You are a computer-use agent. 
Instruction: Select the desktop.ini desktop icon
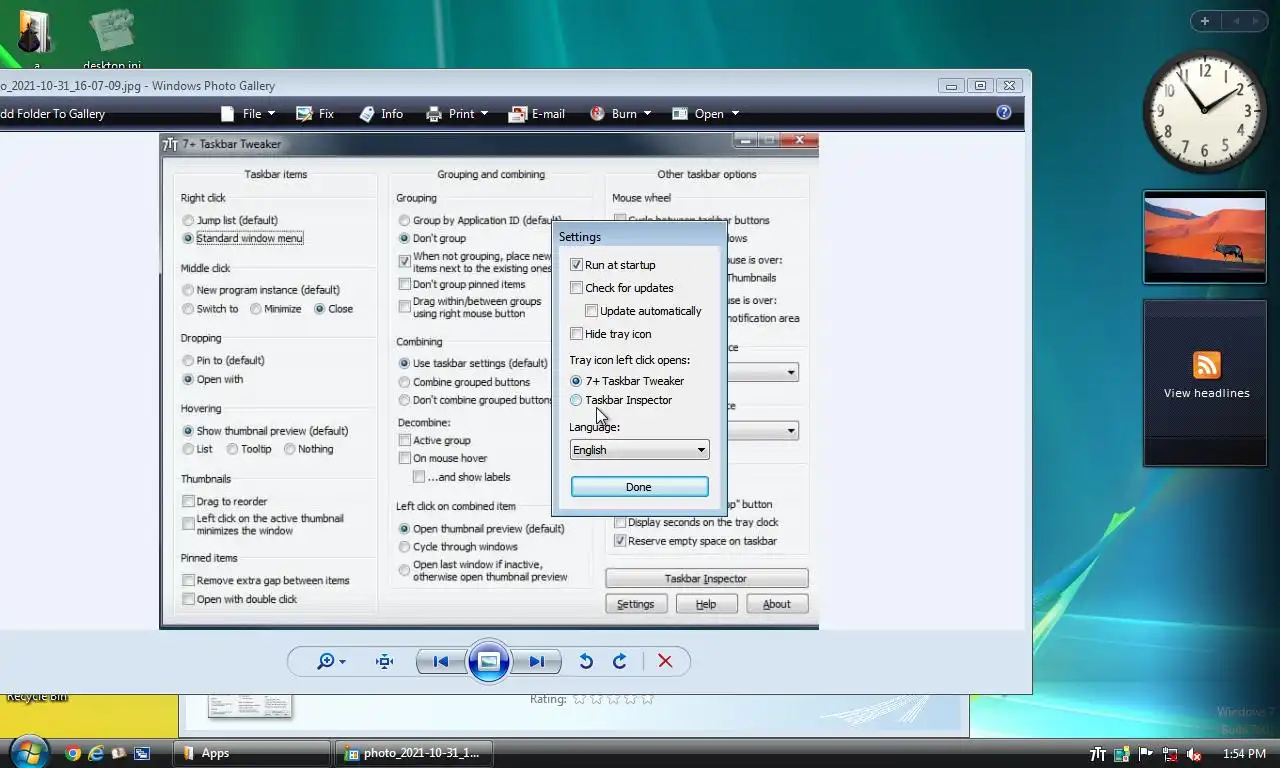[111, 38]
